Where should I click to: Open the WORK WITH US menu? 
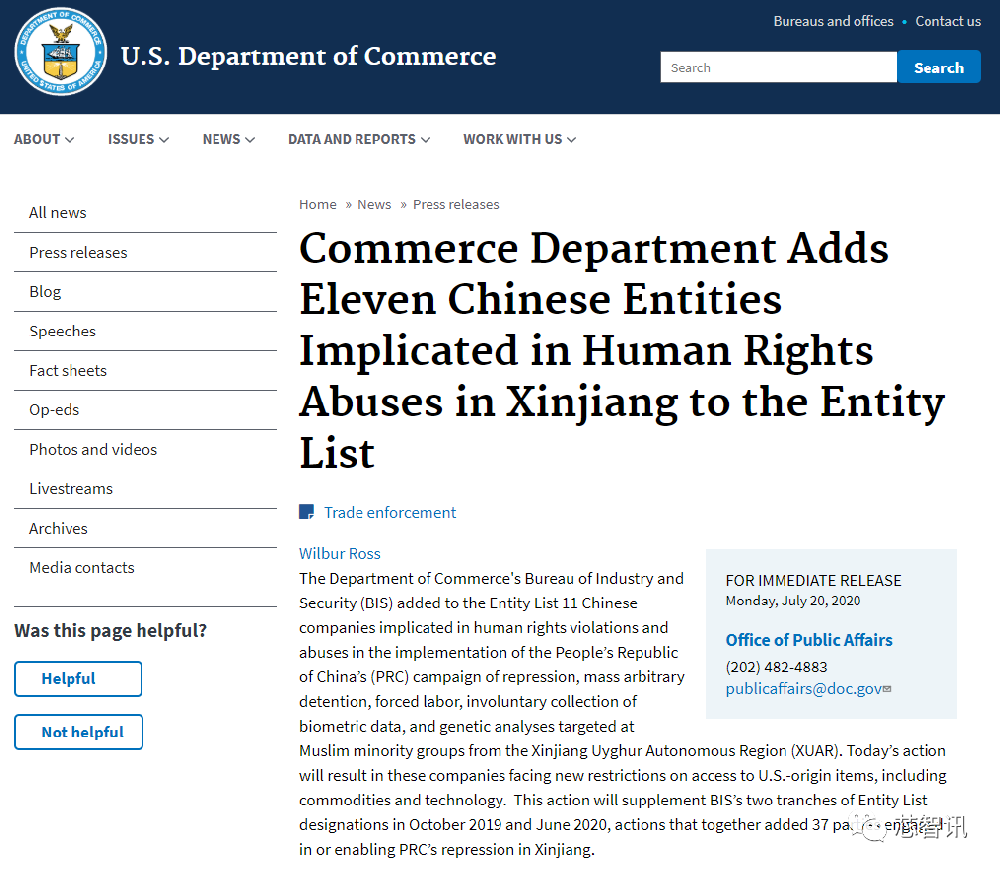(x=519, y=139)
